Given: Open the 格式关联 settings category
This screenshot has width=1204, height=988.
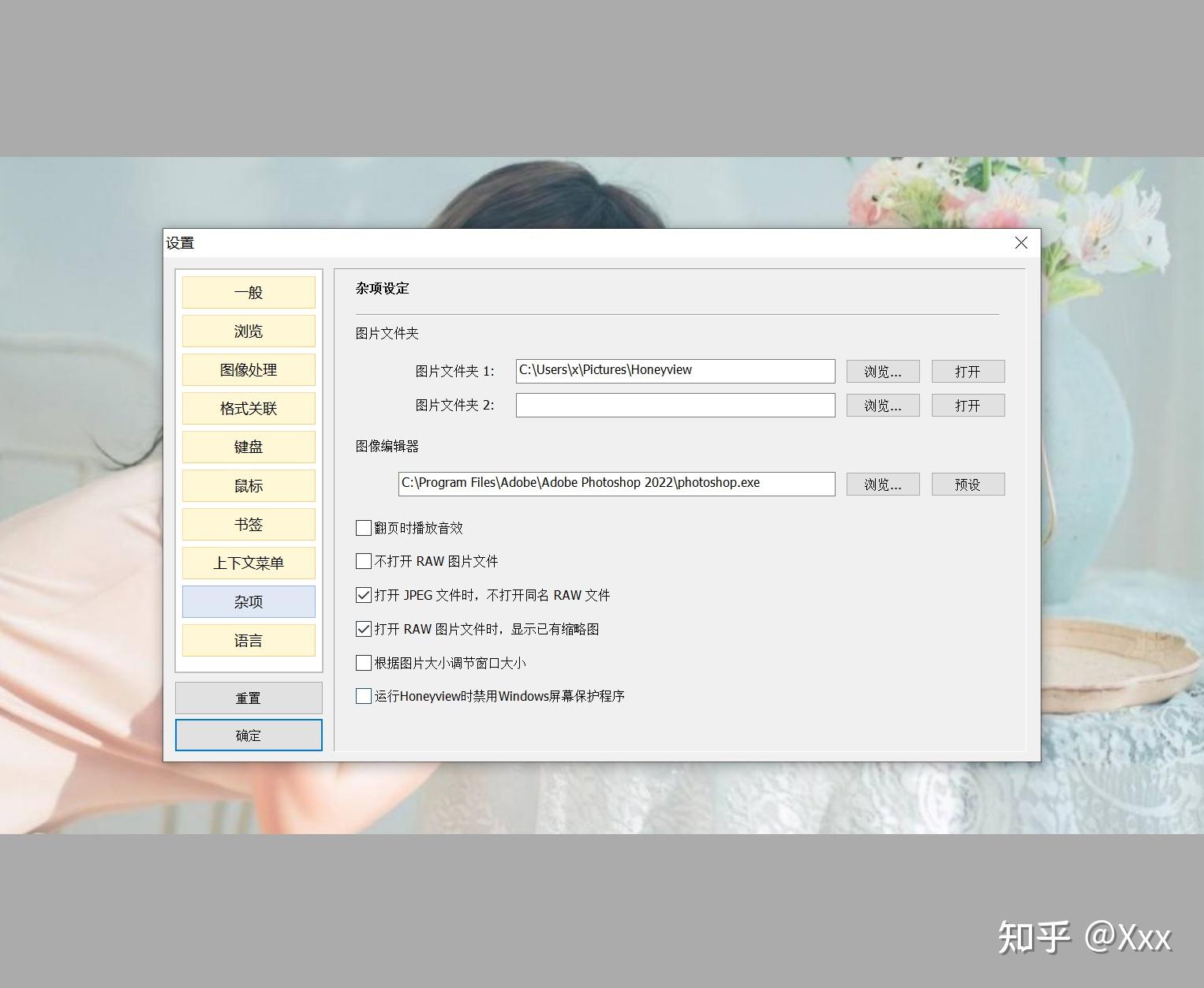Looking at the screenshot, I should coord(248,408).
